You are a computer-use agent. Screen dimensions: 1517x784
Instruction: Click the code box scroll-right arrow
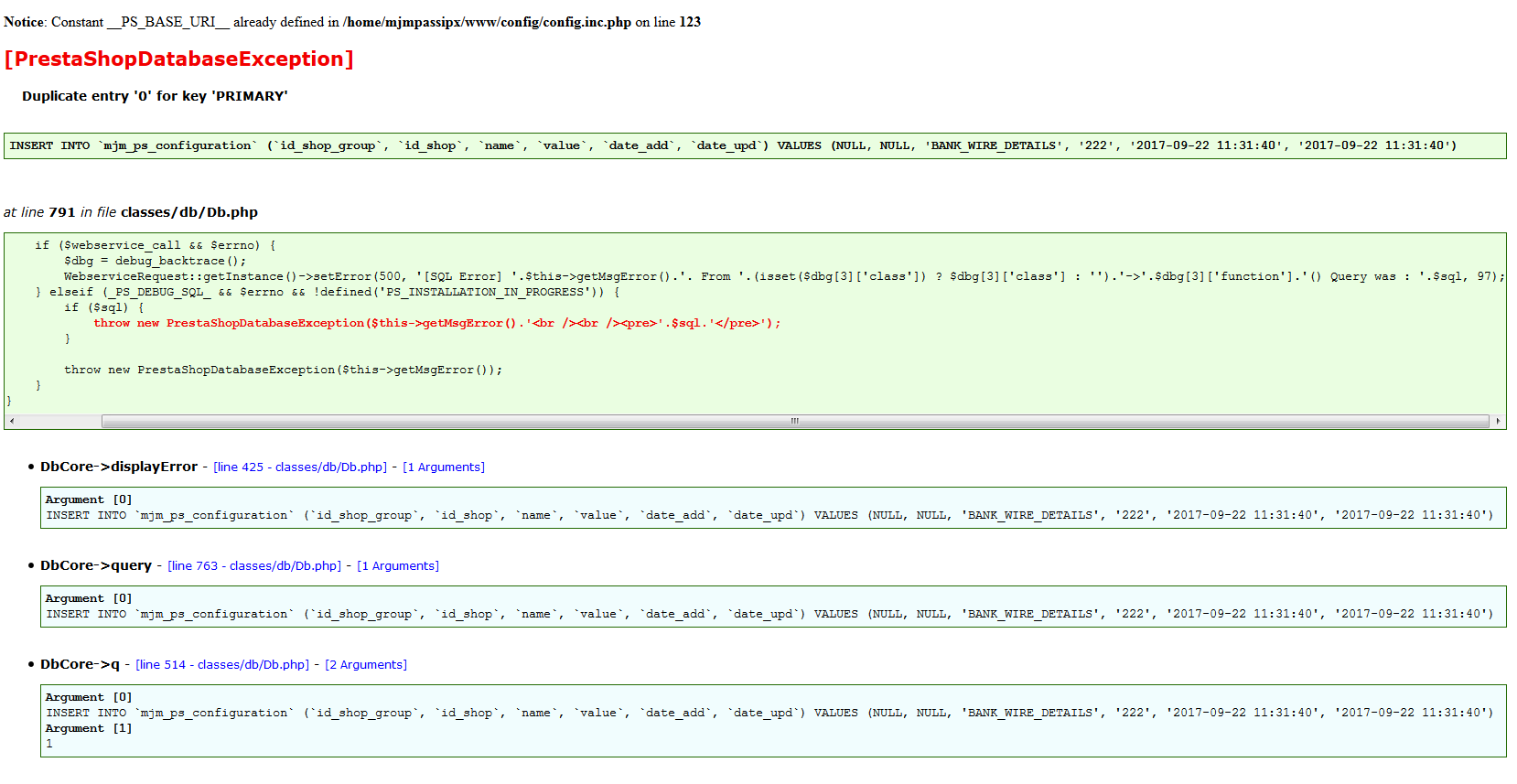pyautogui.click(x=1498, y=422)
